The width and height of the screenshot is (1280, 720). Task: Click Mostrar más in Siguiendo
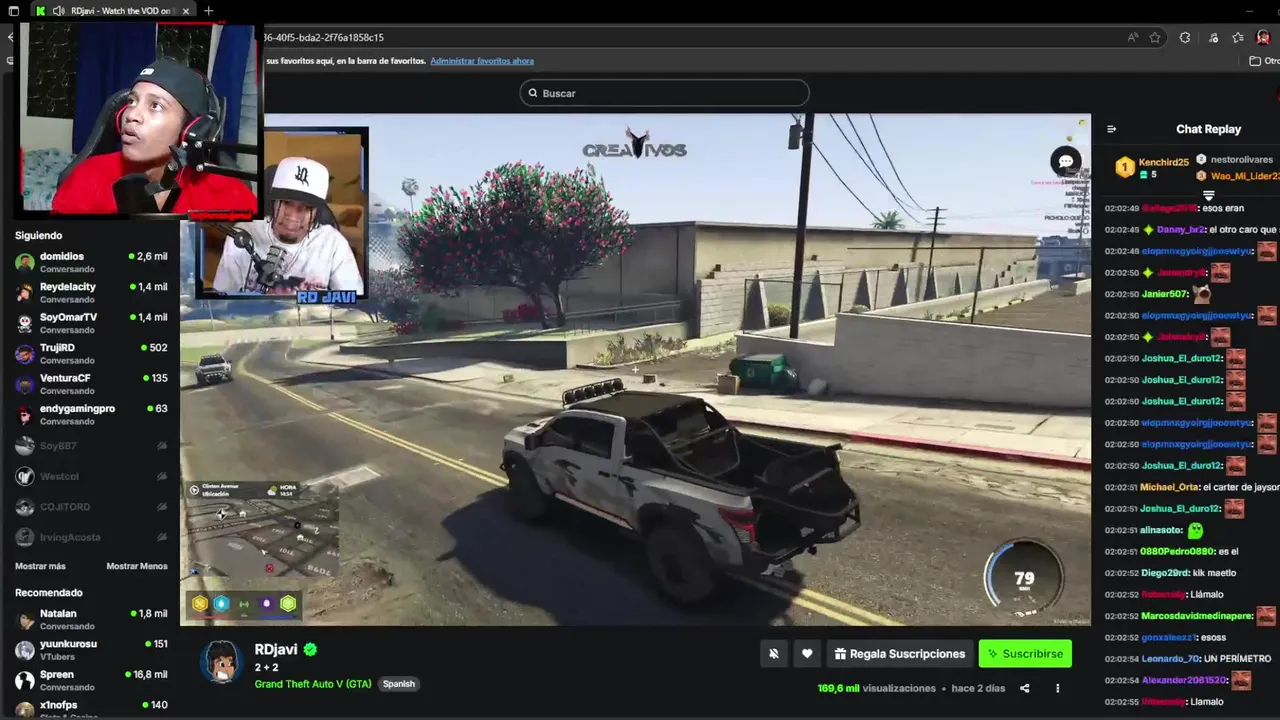pyautogui.click(x=40, y=566)
